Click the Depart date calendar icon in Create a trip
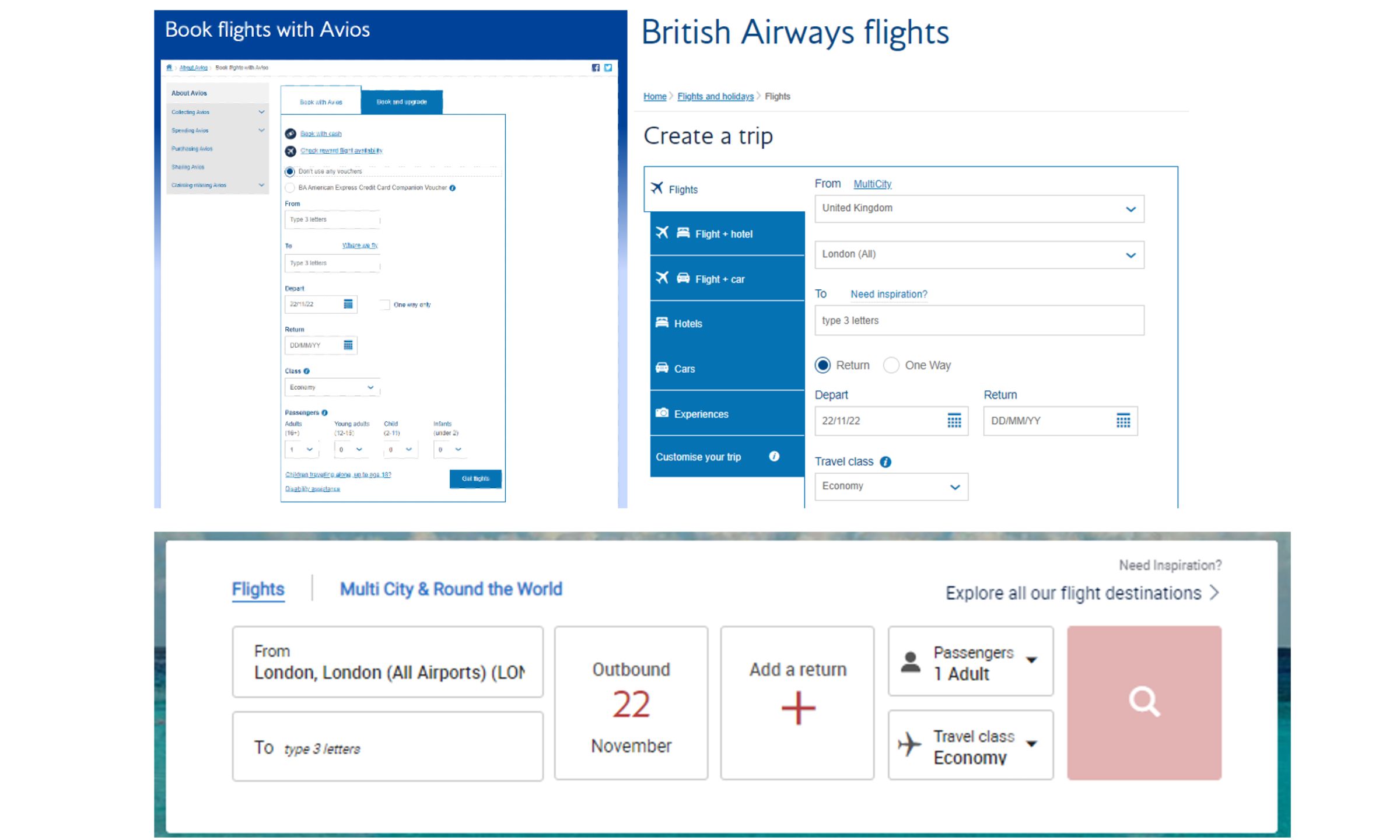This screenshot has height=840, width=1400. click(x=954, y=421)
